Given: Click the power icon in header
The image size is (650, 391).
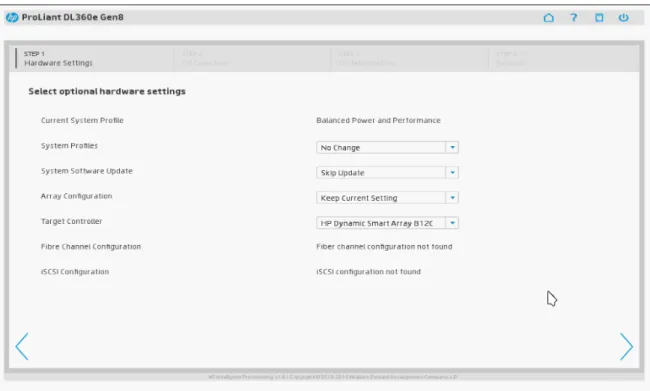Looking at the screenshot, I should (623, 17).
